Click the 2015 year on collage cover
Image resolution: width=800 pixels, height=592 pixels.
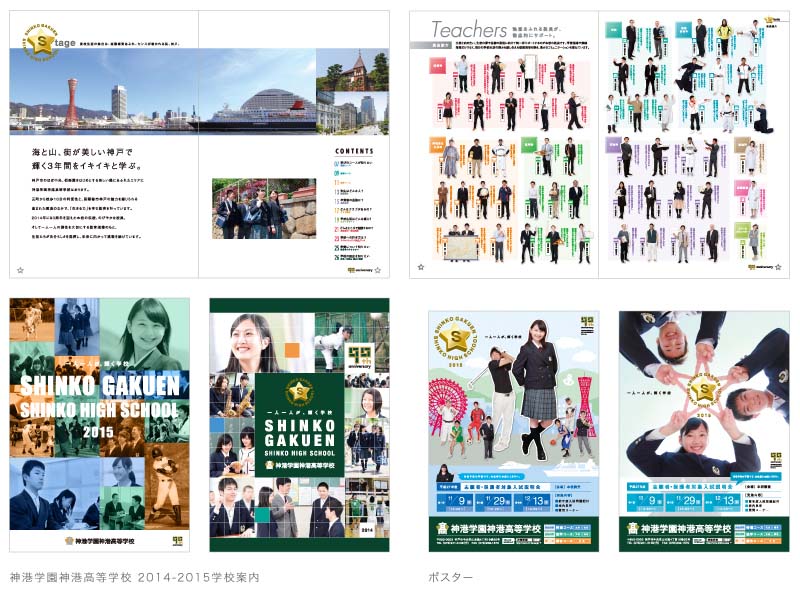[x=98, y=432]
